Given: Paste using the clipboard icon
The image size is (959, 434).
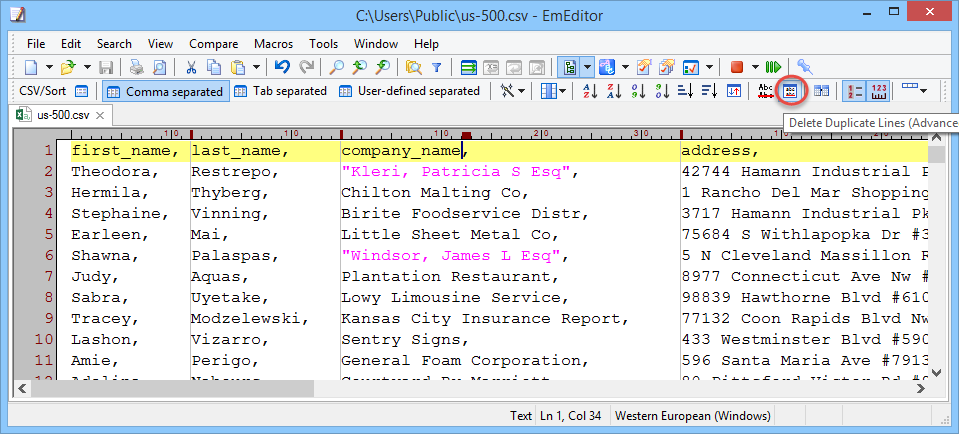Looking at the screenshot, I should (238, 67).
